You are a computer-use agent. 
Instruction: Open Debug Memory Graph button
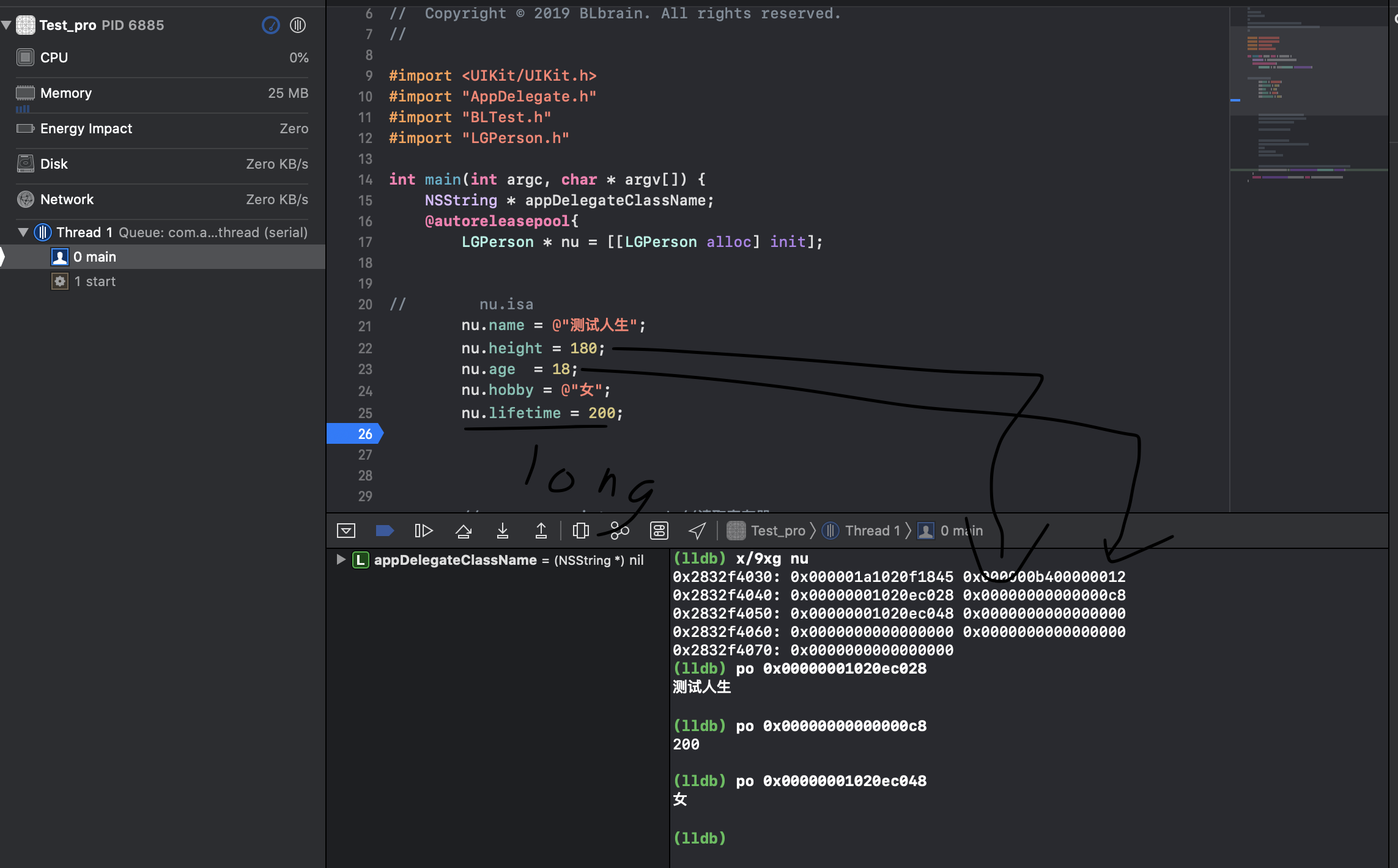point(619,531)
